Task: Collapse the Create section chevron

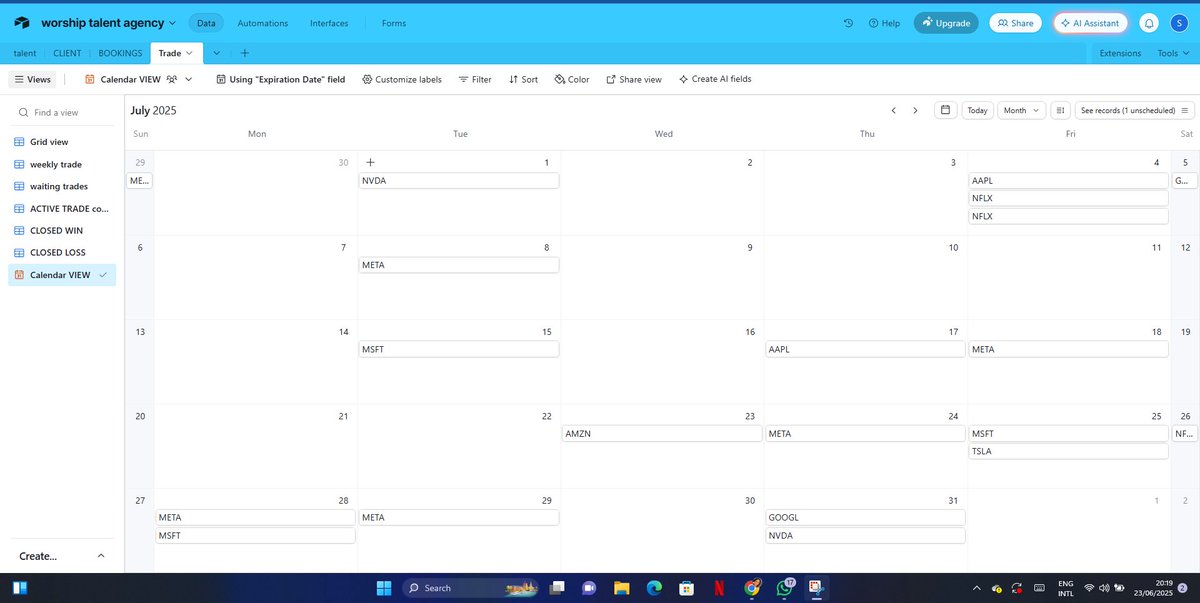Action: coord(101,556)
